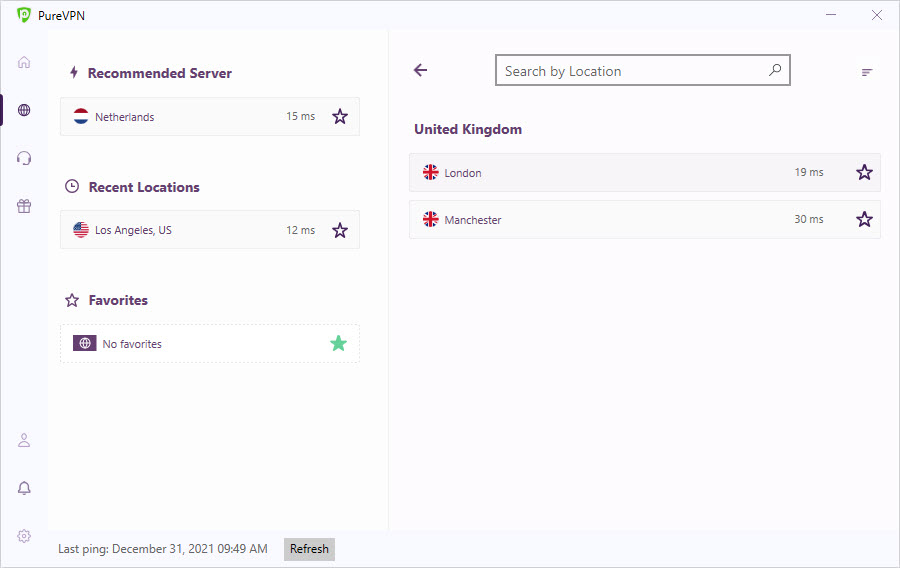
Task: Open the gift referral sidebar icon
Action: pyautogui.click(x=24, y=206)
